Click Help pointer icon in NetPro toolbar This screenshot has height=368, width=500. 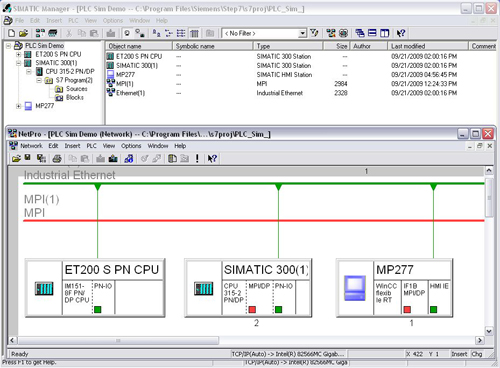pos(212,159)
